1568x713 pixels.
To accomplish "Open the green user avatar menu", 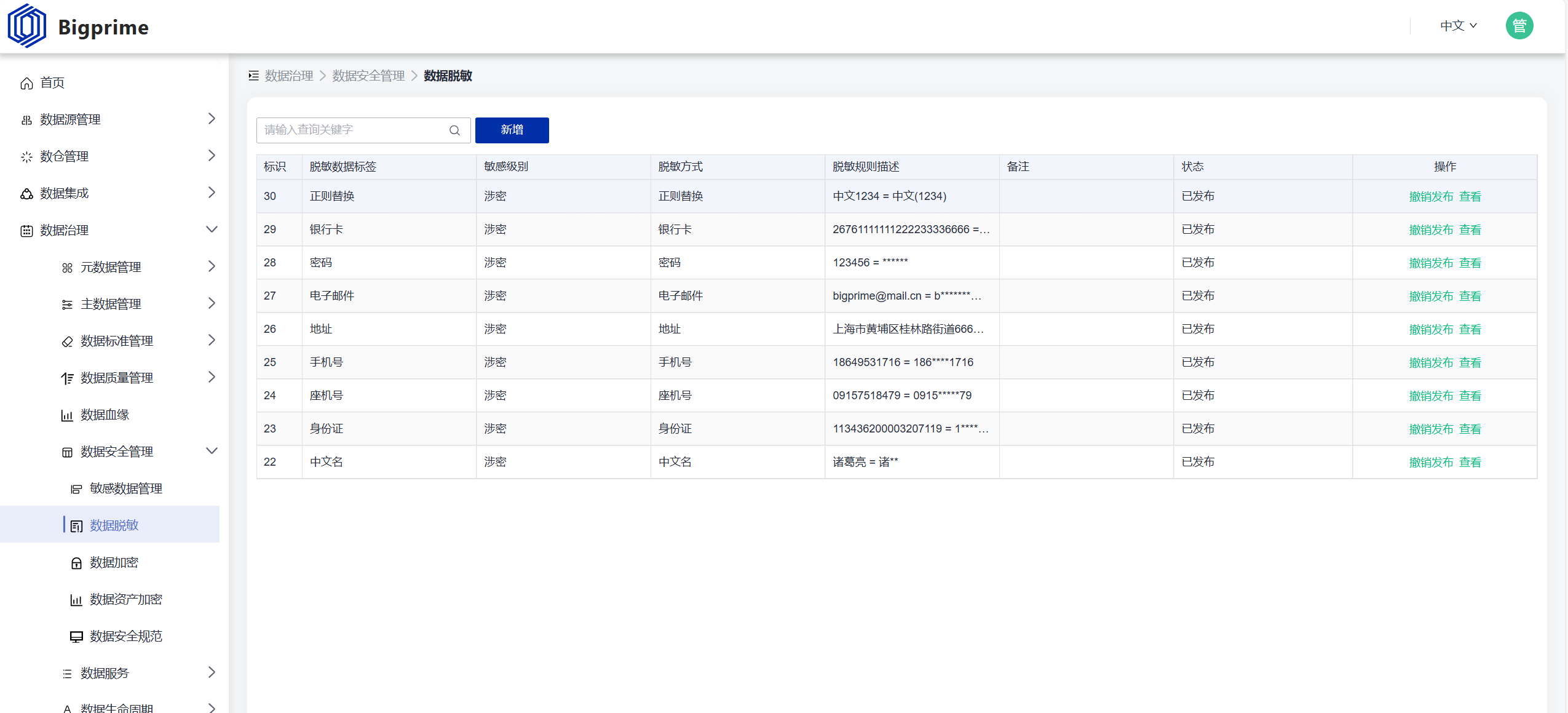I will click(1519, 26).
